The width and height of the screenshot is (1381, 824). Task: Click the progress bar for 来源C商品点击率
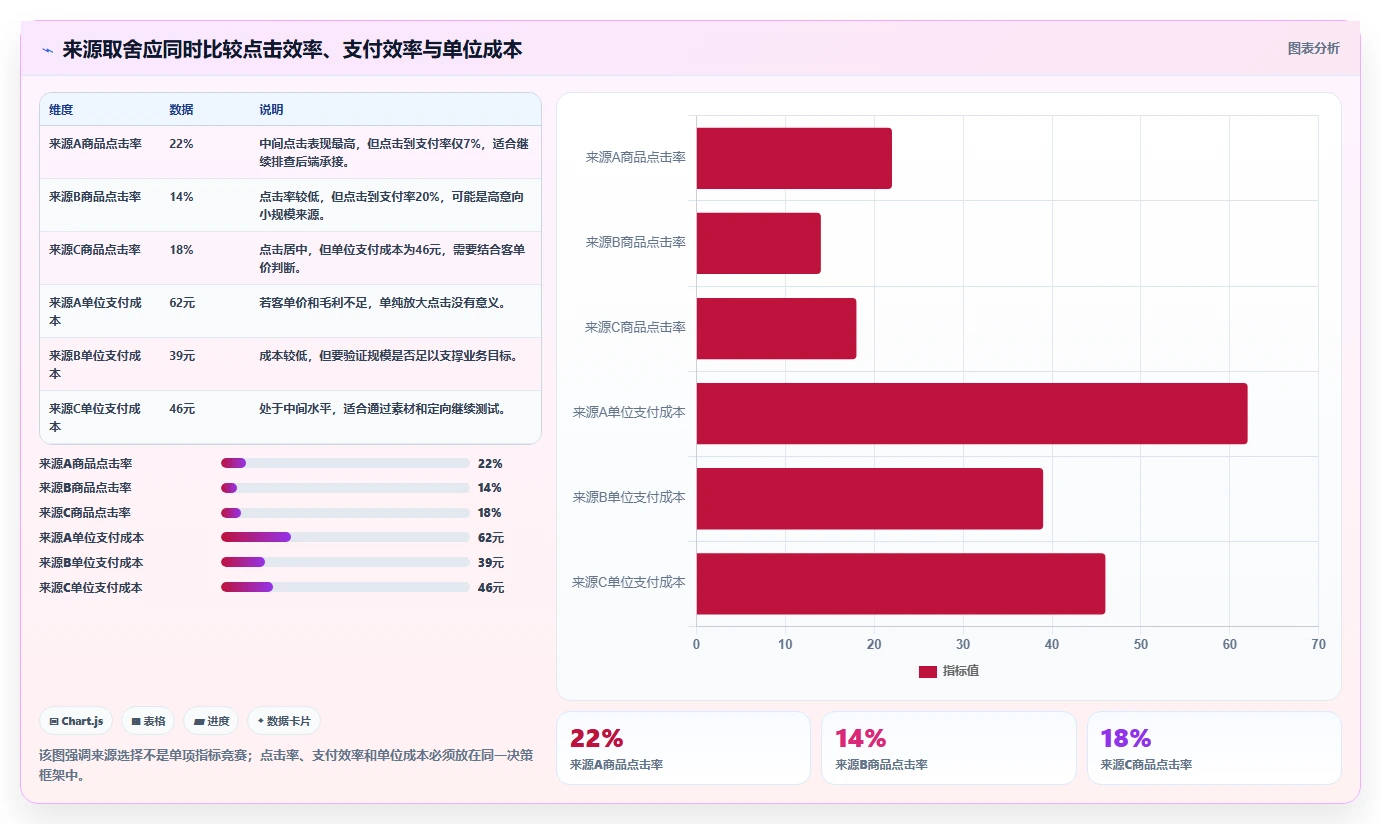pyautogui.click(x=345, y=513)
